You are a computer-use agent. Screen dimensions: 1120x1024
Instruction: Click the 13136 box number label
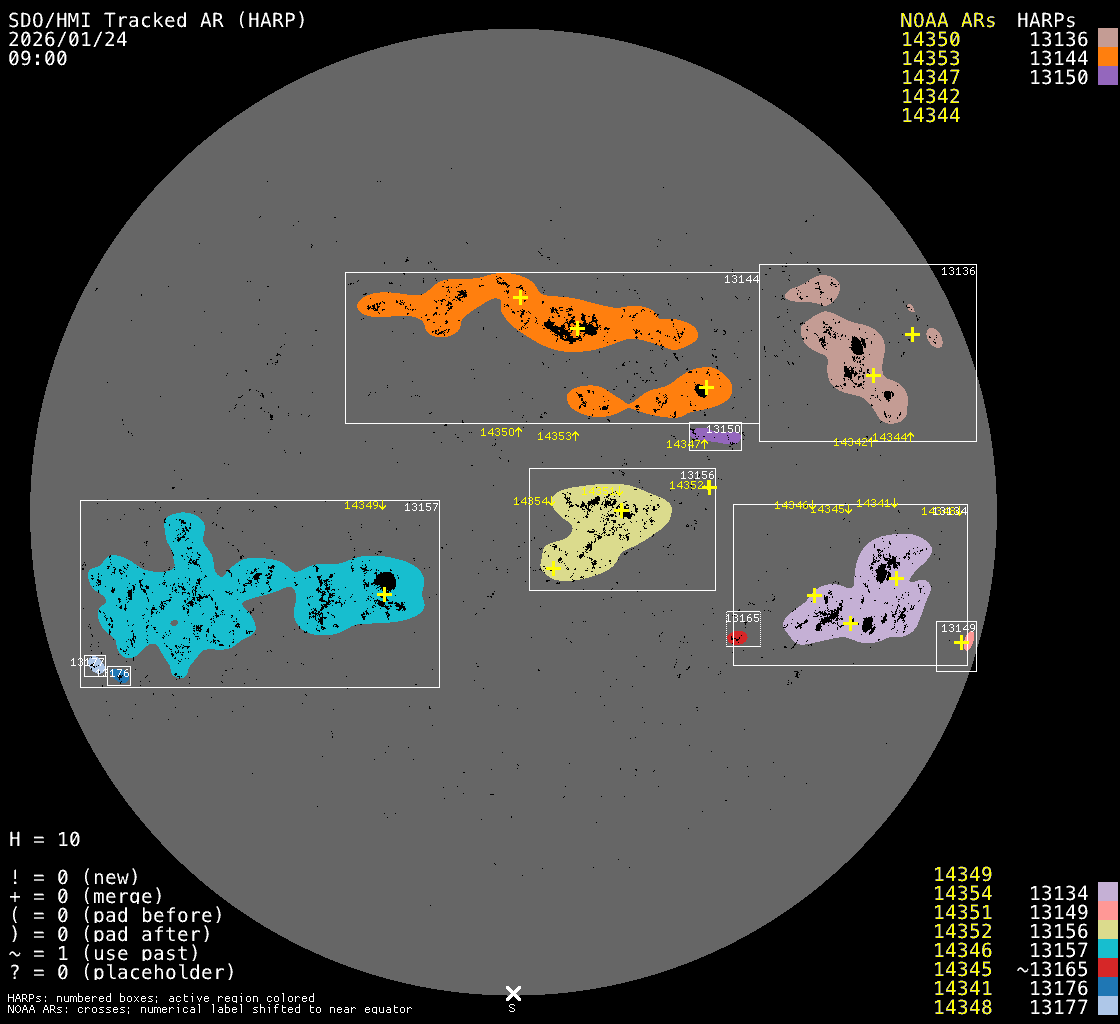pos(957,271)
